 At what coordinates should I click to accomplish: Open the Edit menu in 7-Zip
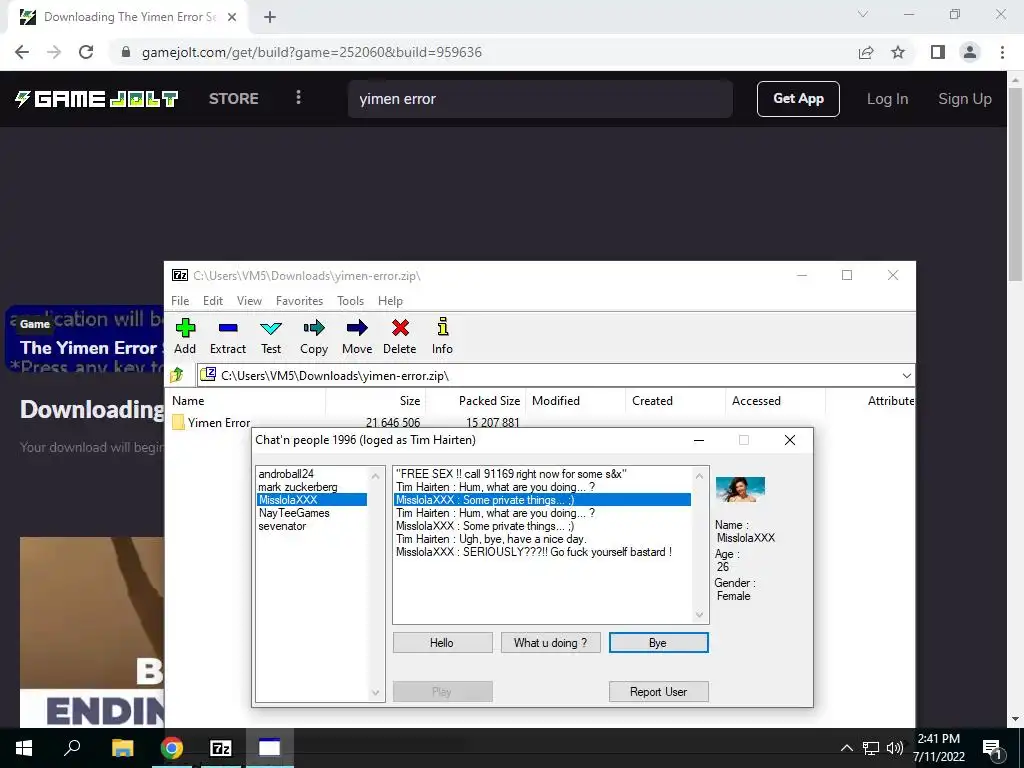213,300
